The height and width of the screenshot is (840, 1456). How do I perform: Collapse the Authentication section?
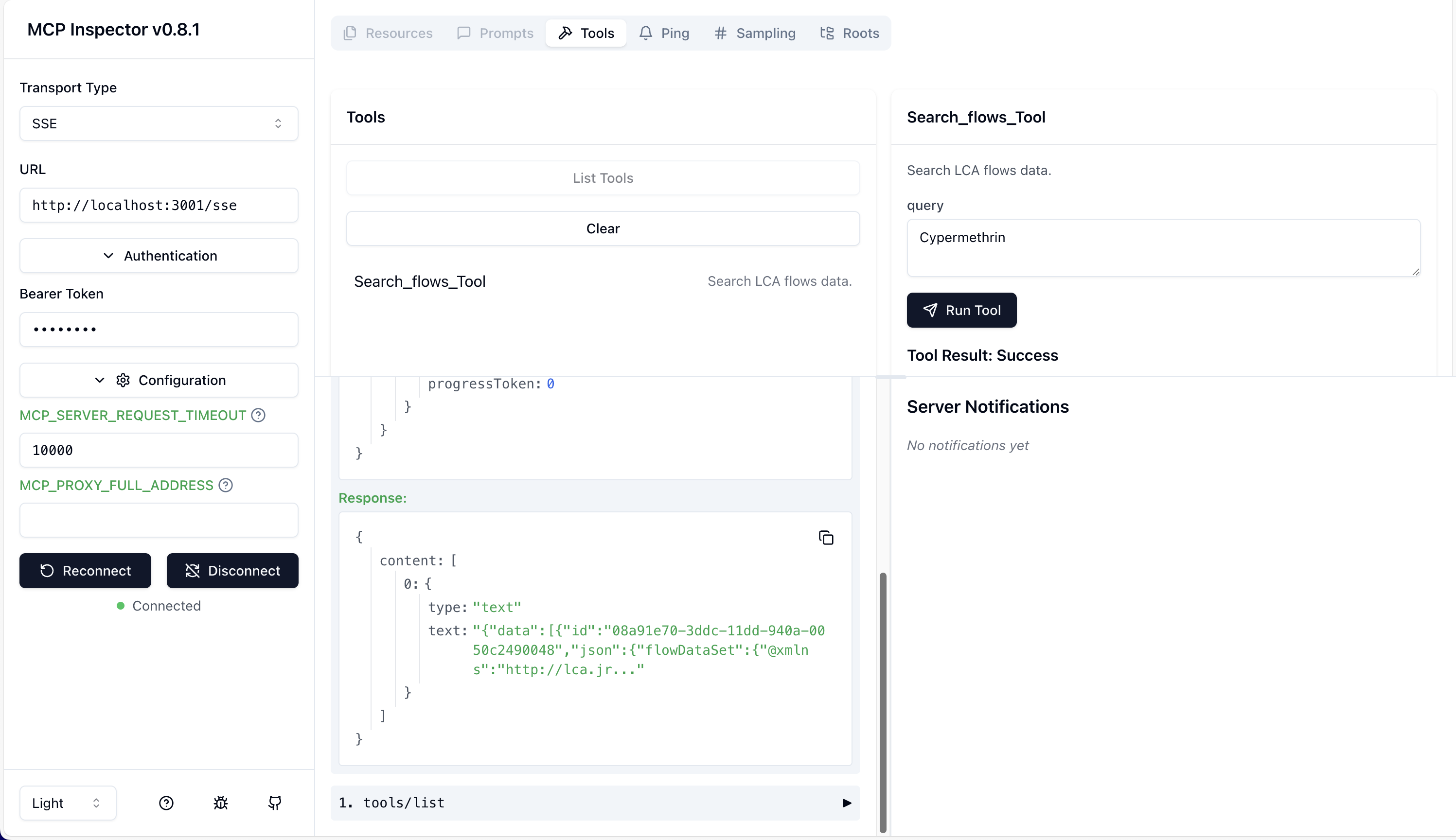(159, 256)
